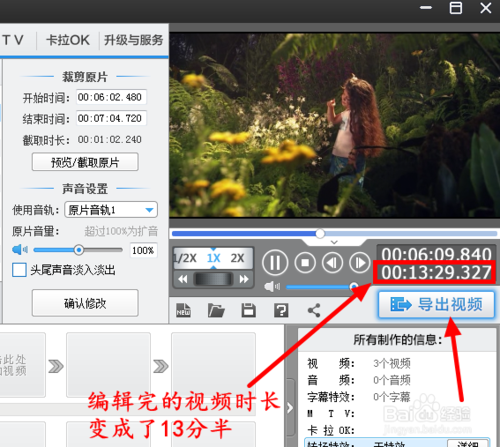Create a new project with NEW icon
This screenshot has height=447, width=500.
coord(183,310)
